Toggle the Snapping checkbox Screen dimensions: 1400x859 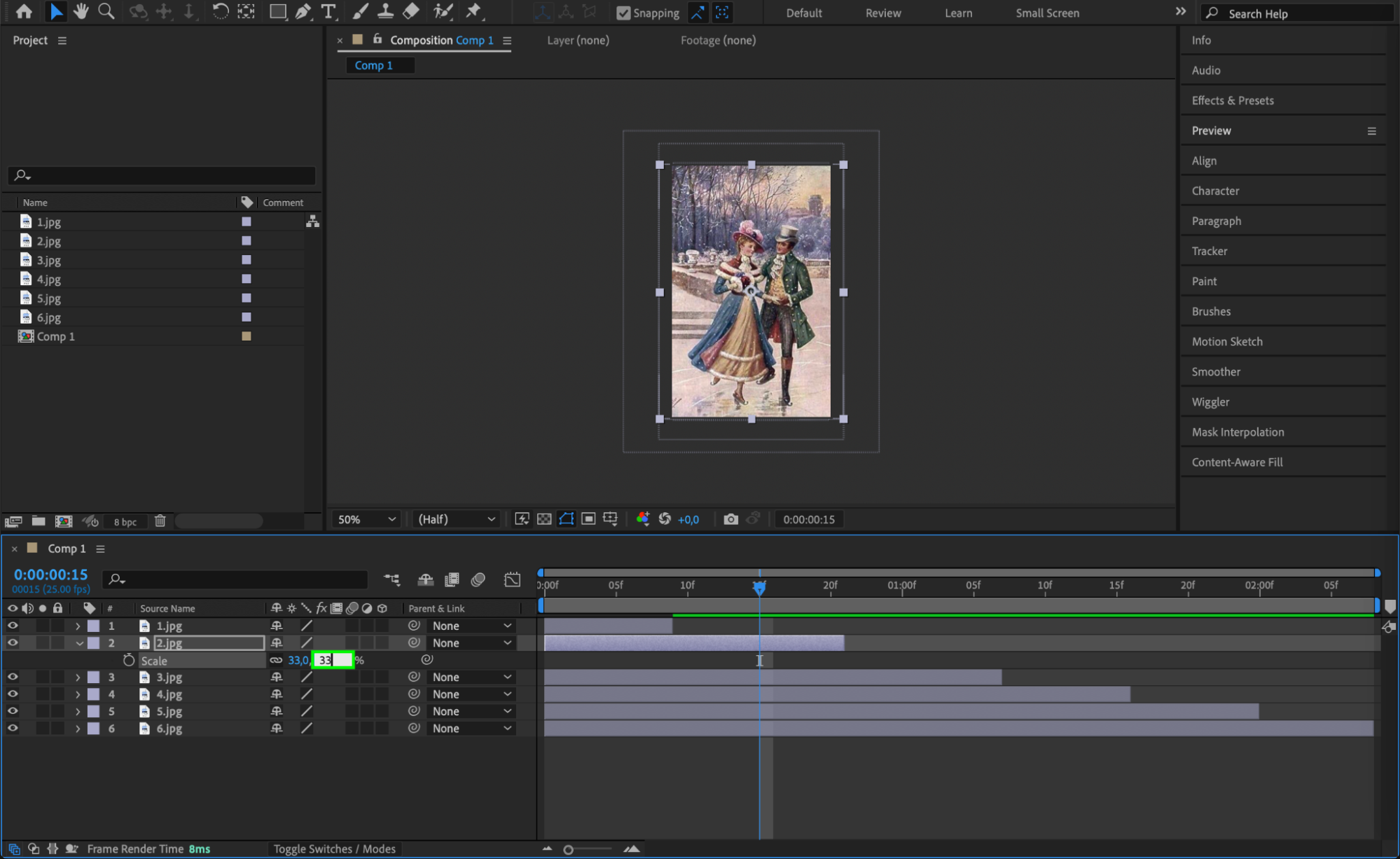(623, 13)
